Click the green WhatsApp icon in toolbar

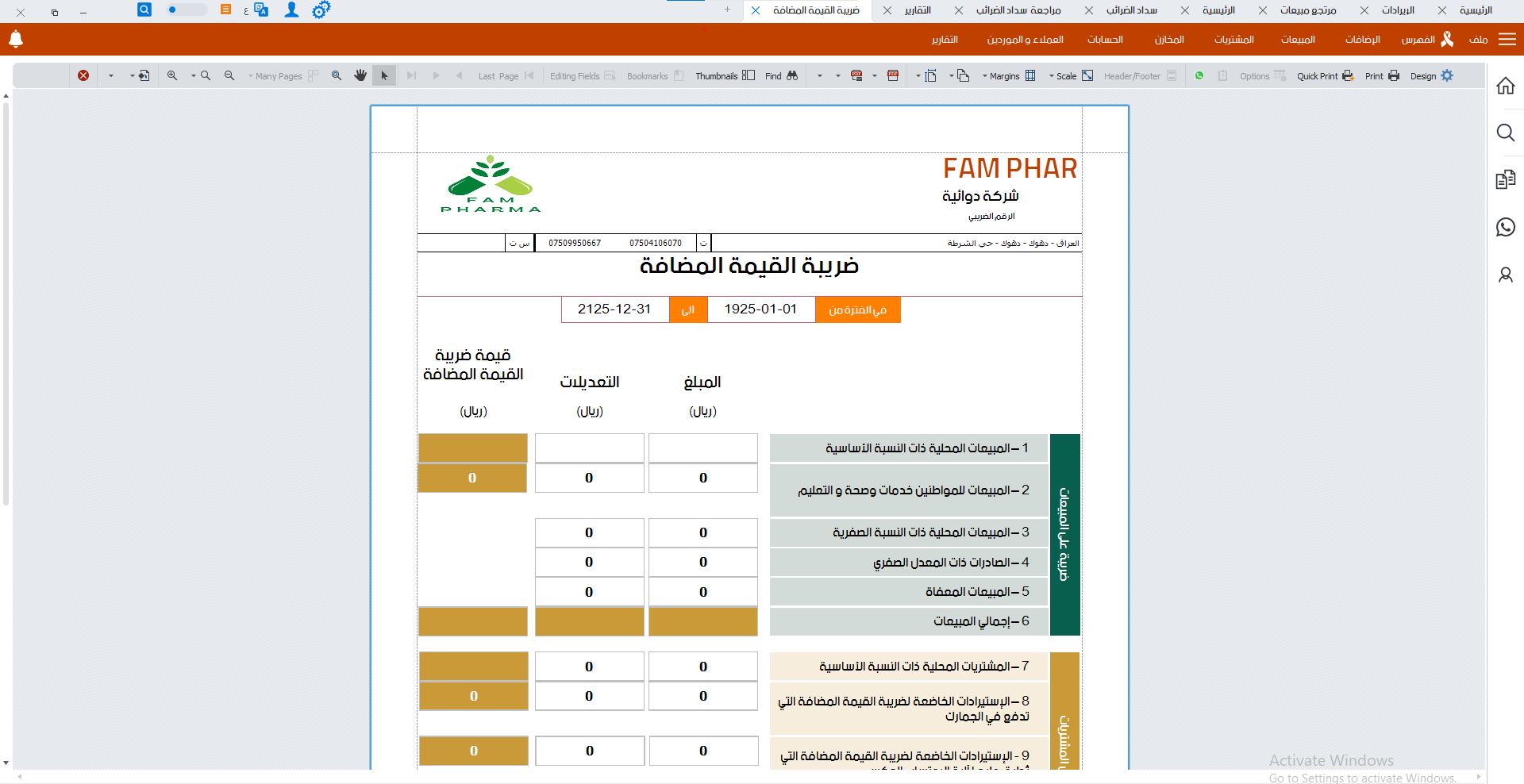click(1199, 75)
